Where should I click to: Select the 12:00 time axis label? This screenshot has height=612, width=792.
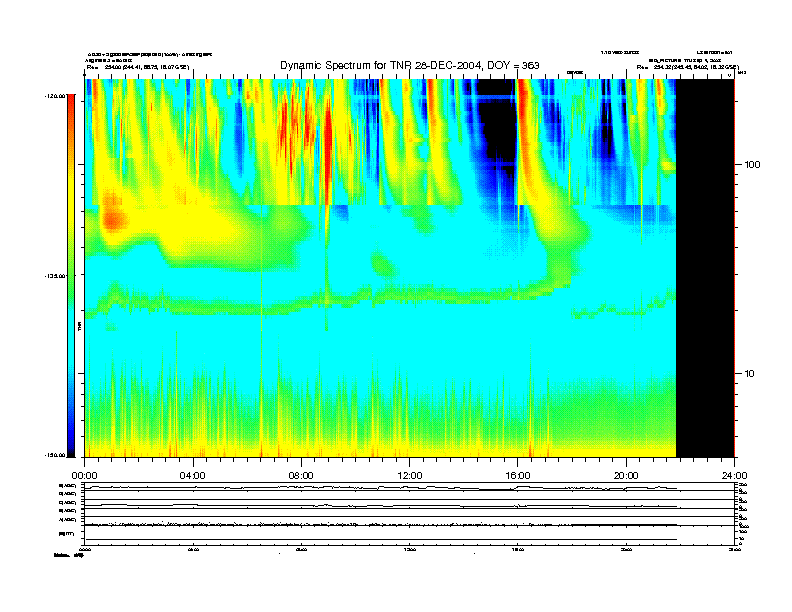(x=410, y=476)
